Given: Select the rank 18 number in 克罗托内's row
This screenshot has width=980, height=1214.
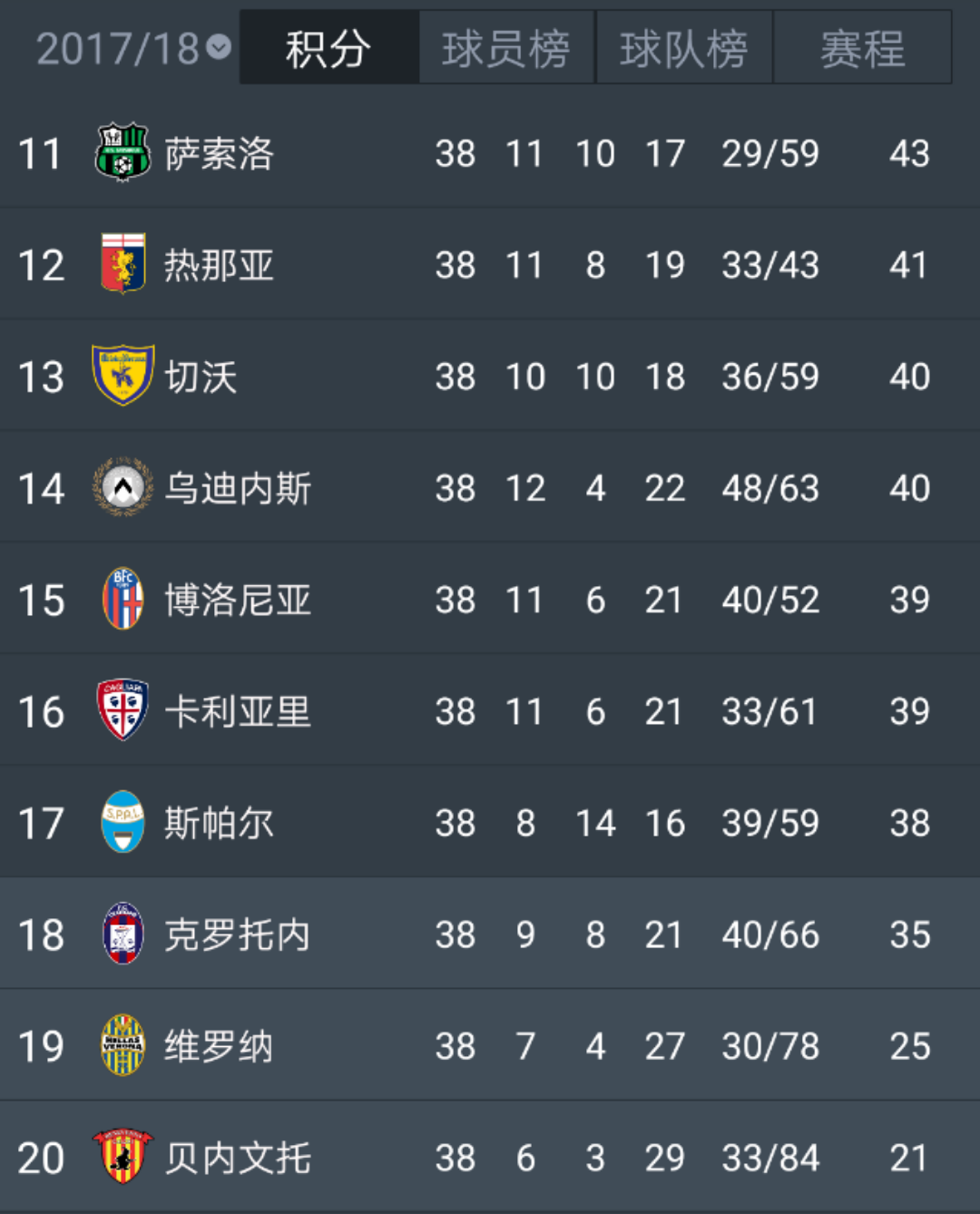Looking at the screenshot, I should (42, 935).
